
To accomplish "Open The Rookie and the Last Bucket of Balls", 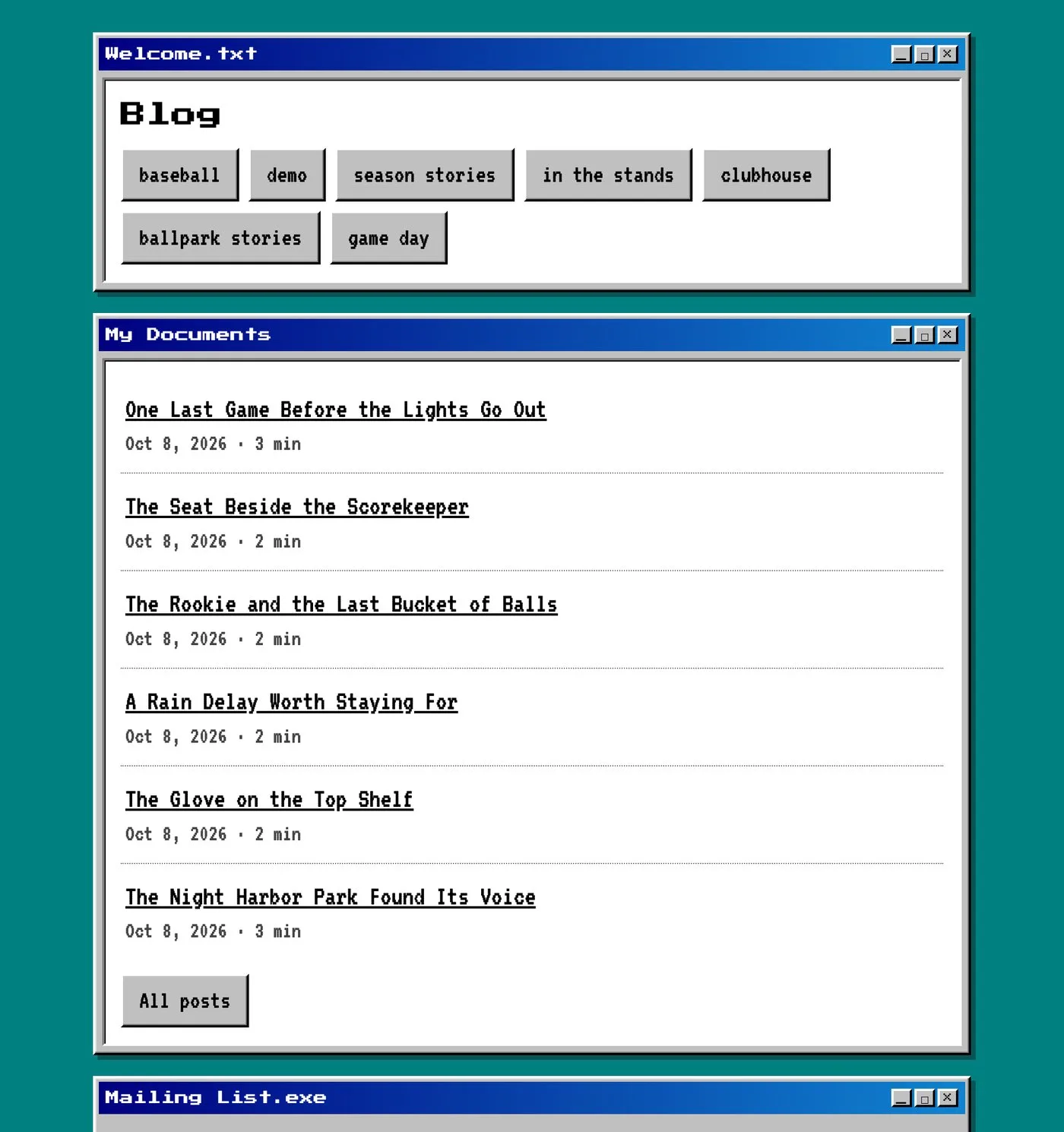I will coord(341,605).
